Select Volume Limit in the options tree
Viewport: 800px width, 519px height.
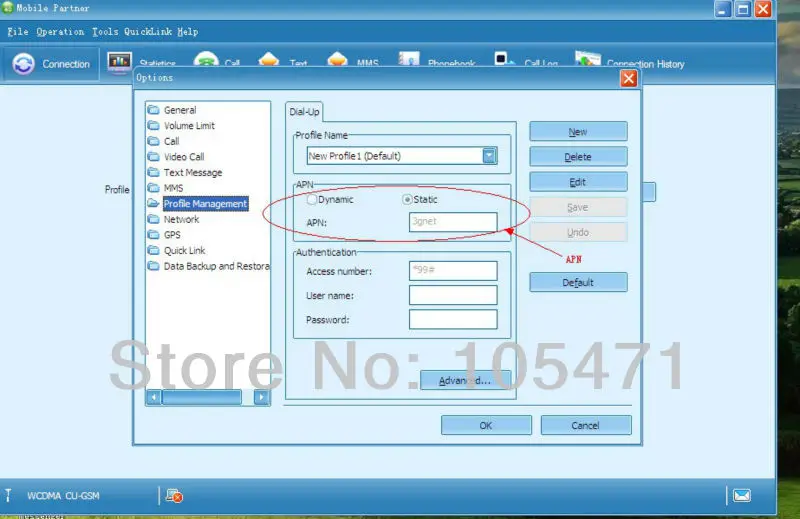tap(189, 126)
